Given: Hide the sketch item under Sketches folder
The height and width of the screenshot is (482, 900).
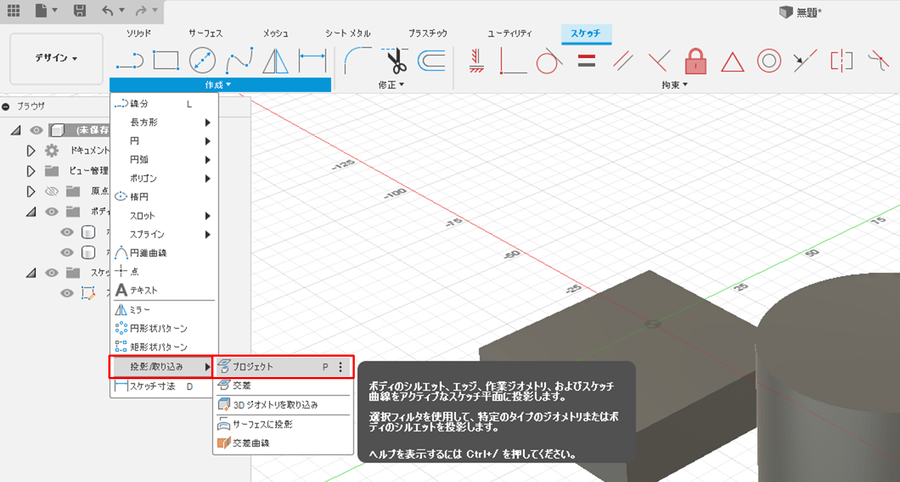Looking at the screenshot, I should click(x=67, y=293).
